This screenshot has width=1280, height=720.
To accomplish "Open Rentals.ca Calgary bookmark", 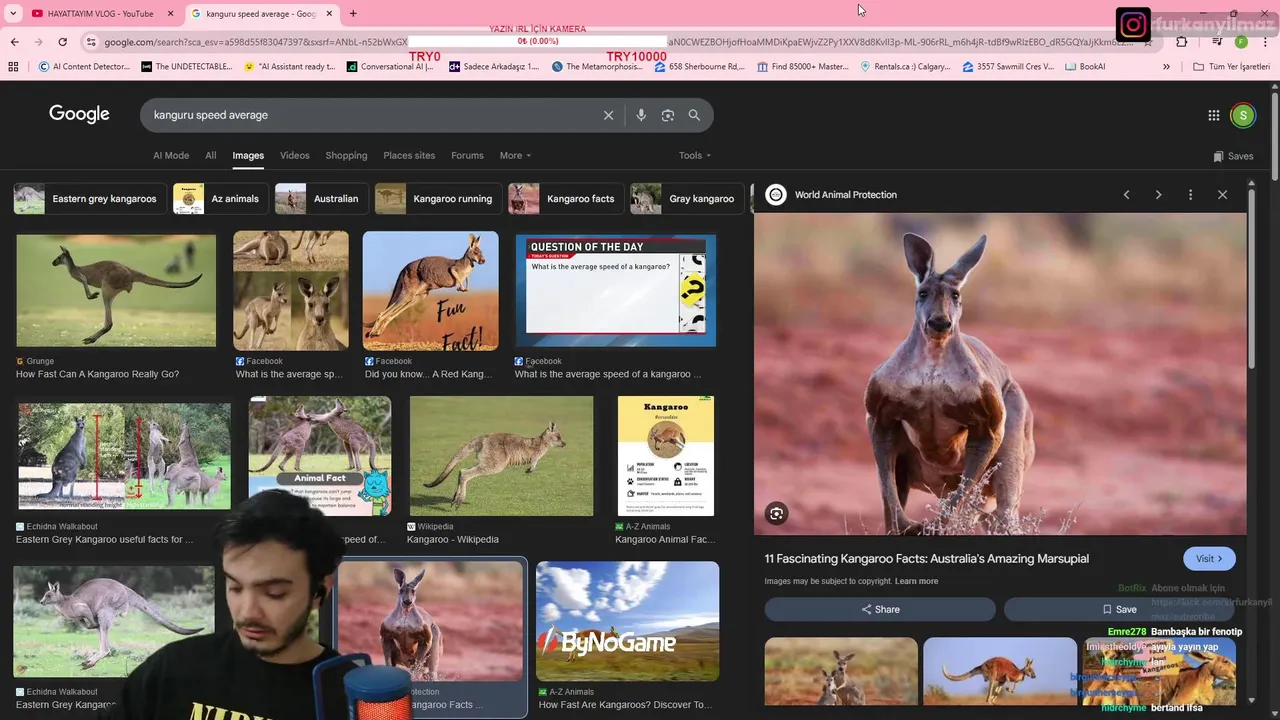I will point(904,67).
